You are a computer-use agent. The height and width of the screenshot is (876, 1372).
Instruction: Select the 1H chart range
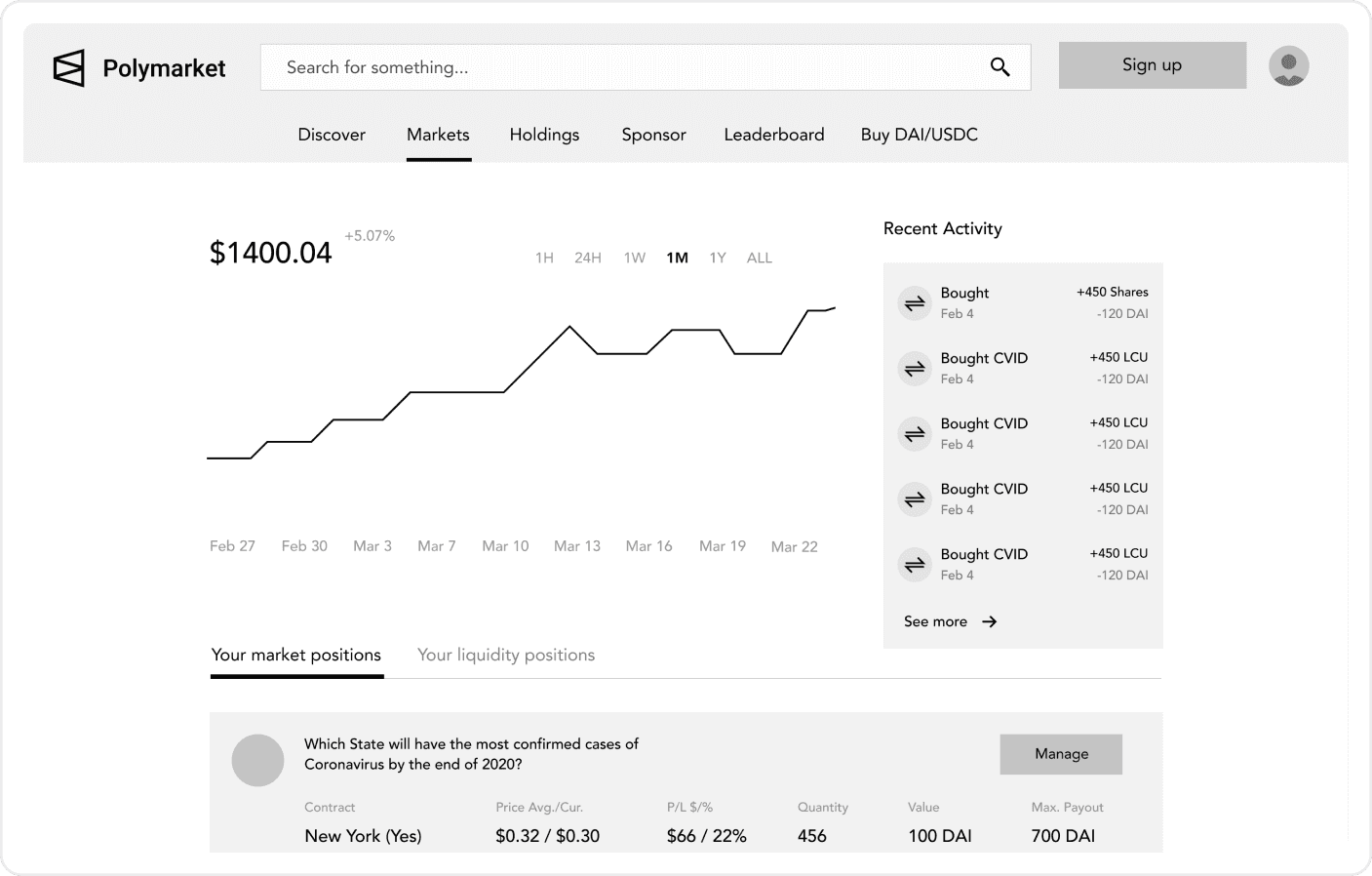click(x=544, y=258)
